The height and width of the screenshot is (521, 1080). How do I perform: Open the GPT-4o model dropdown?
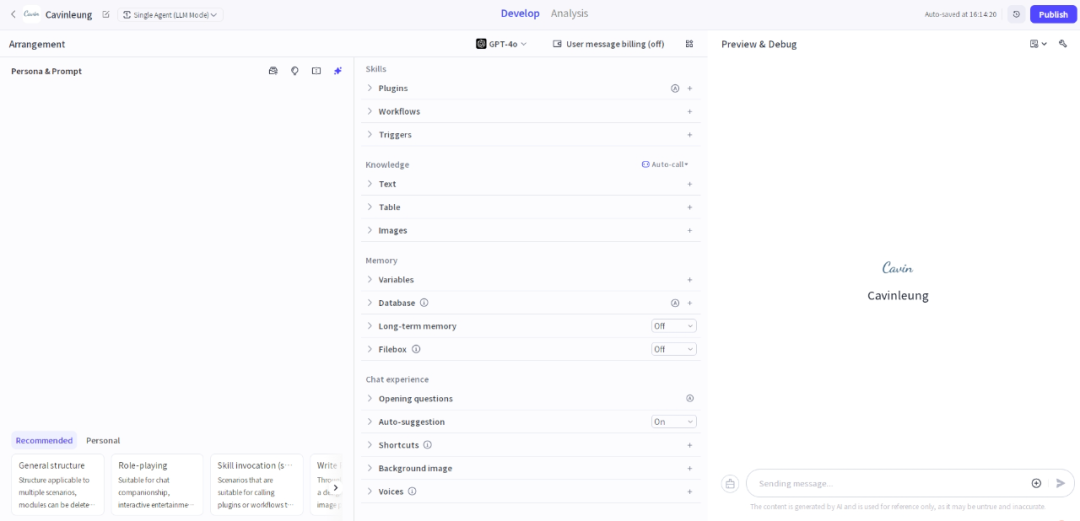point(502,44)
